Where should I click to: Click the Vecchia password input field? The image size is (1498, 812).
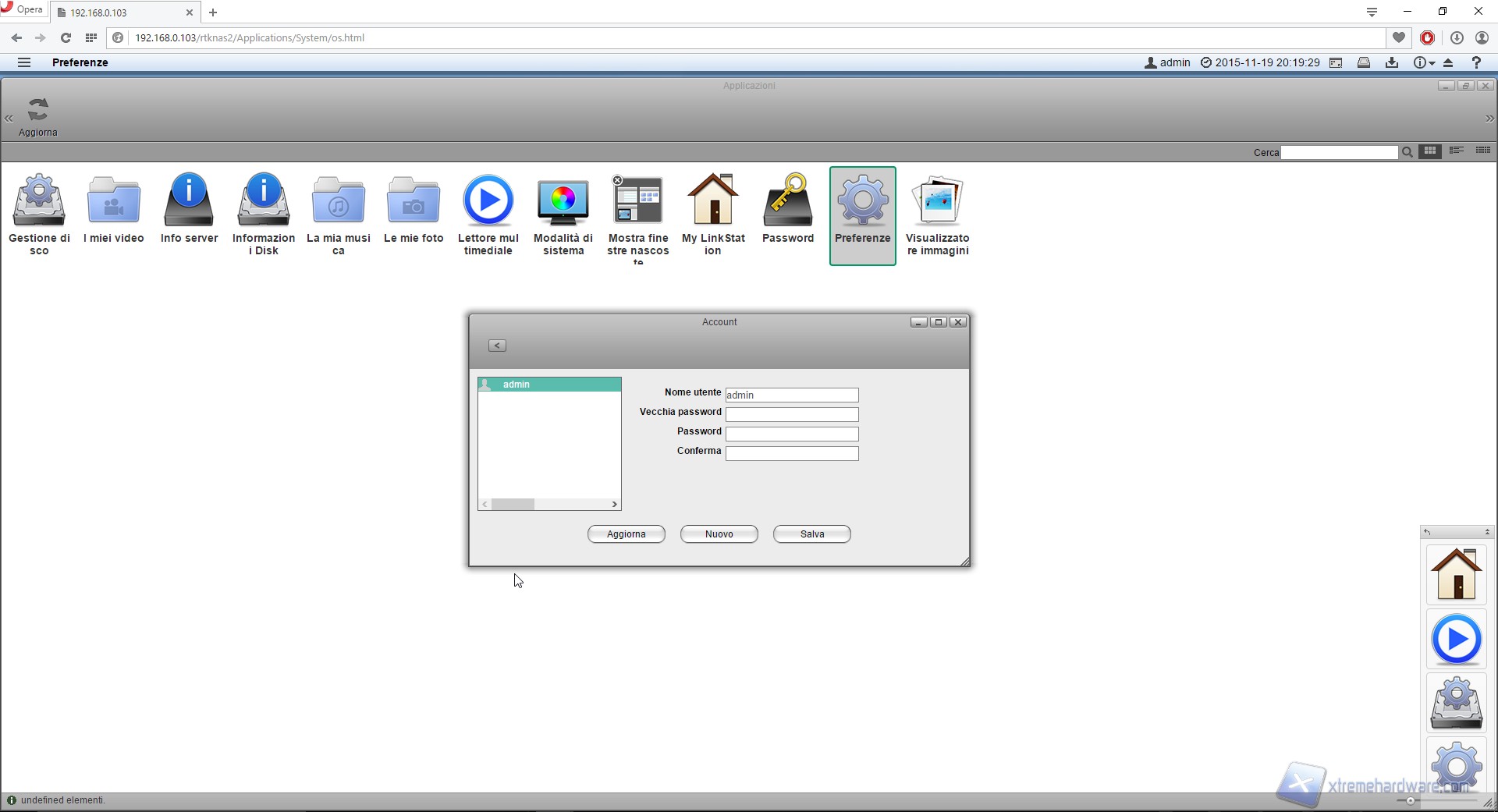tap(791, 414)
